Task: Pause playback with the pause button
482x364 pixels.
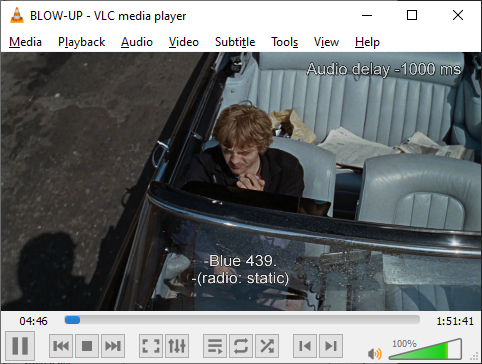Action: [20, 346]
